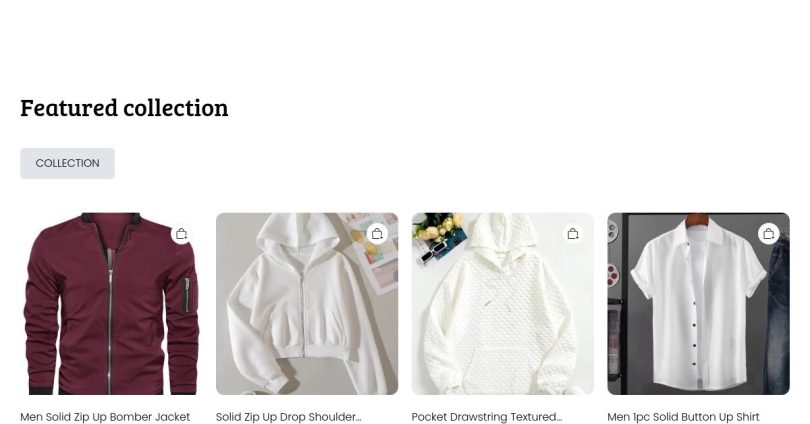Image resolution: width=810 pixels, height=424 pixels.
Task: Select the white short-sleeve shirt image
Action: (698, 304)
